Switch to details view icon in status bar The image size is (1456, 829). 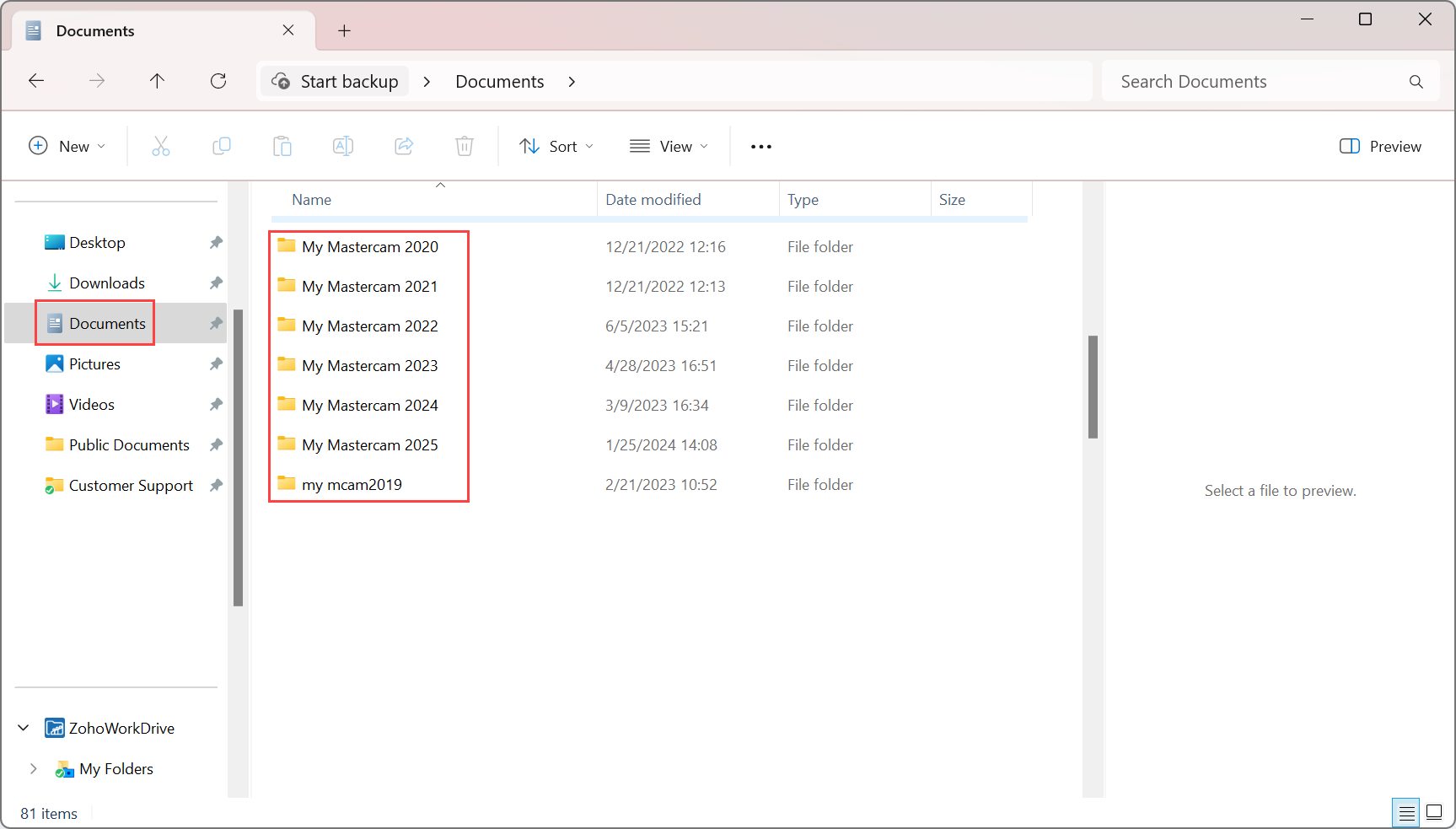click(x=1406, y=813)
